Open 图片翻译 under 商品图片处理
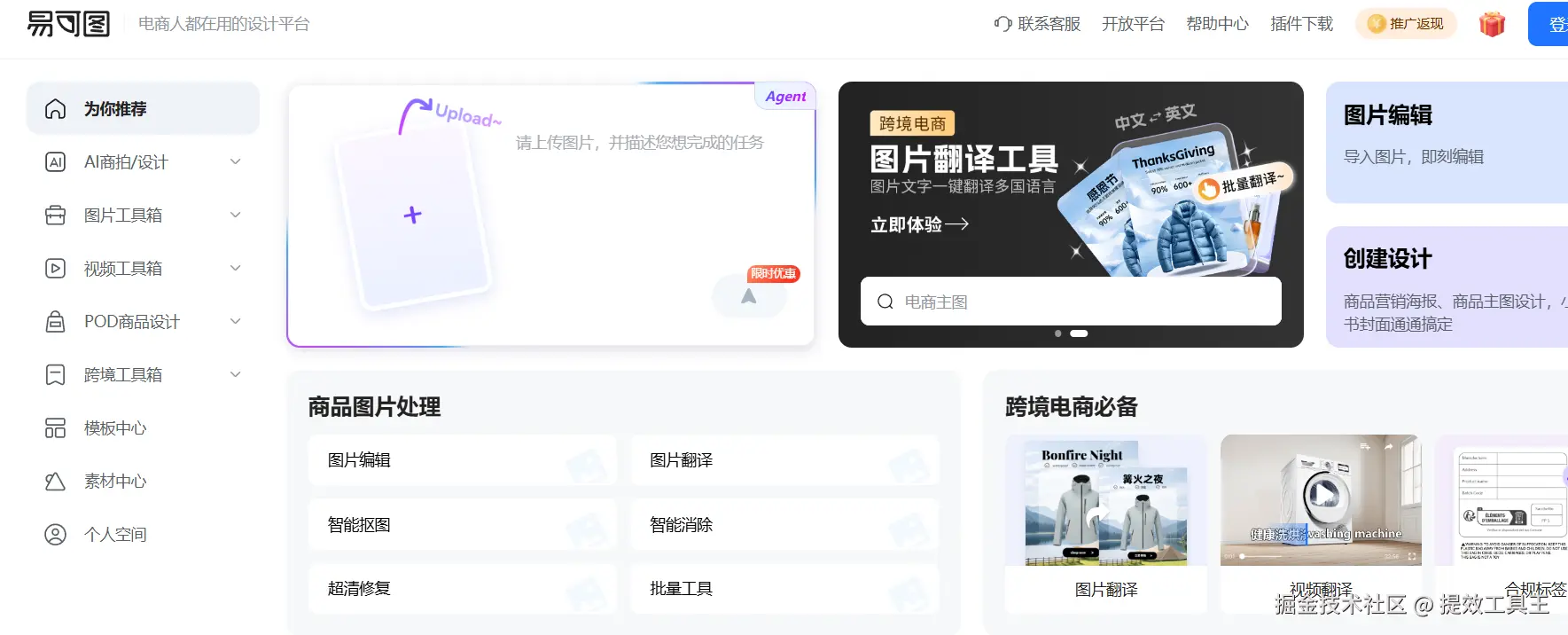 pyautogui.click(x=784, y=460)
